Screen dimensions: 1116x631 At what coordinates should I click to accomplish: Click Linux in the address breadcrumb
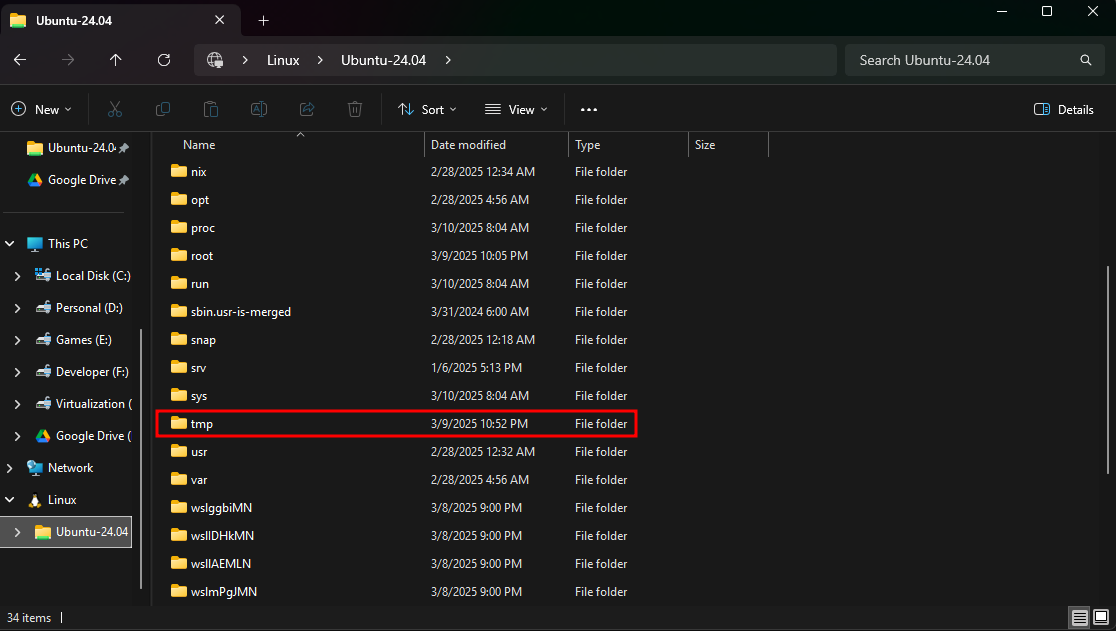[x=283, y=60]
